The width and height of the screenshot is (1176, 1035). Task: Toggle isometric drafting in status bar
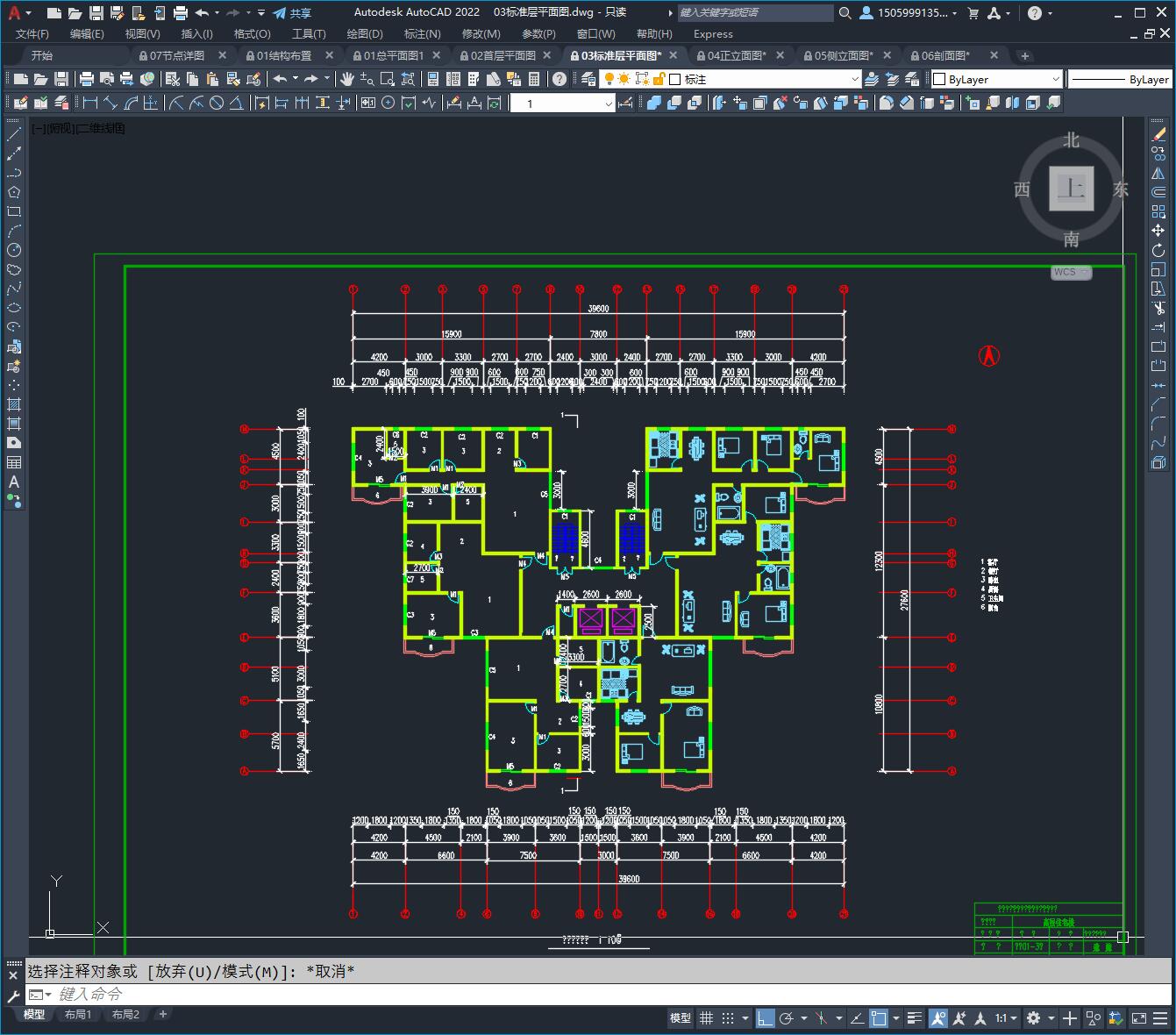tap(821, 1018)
